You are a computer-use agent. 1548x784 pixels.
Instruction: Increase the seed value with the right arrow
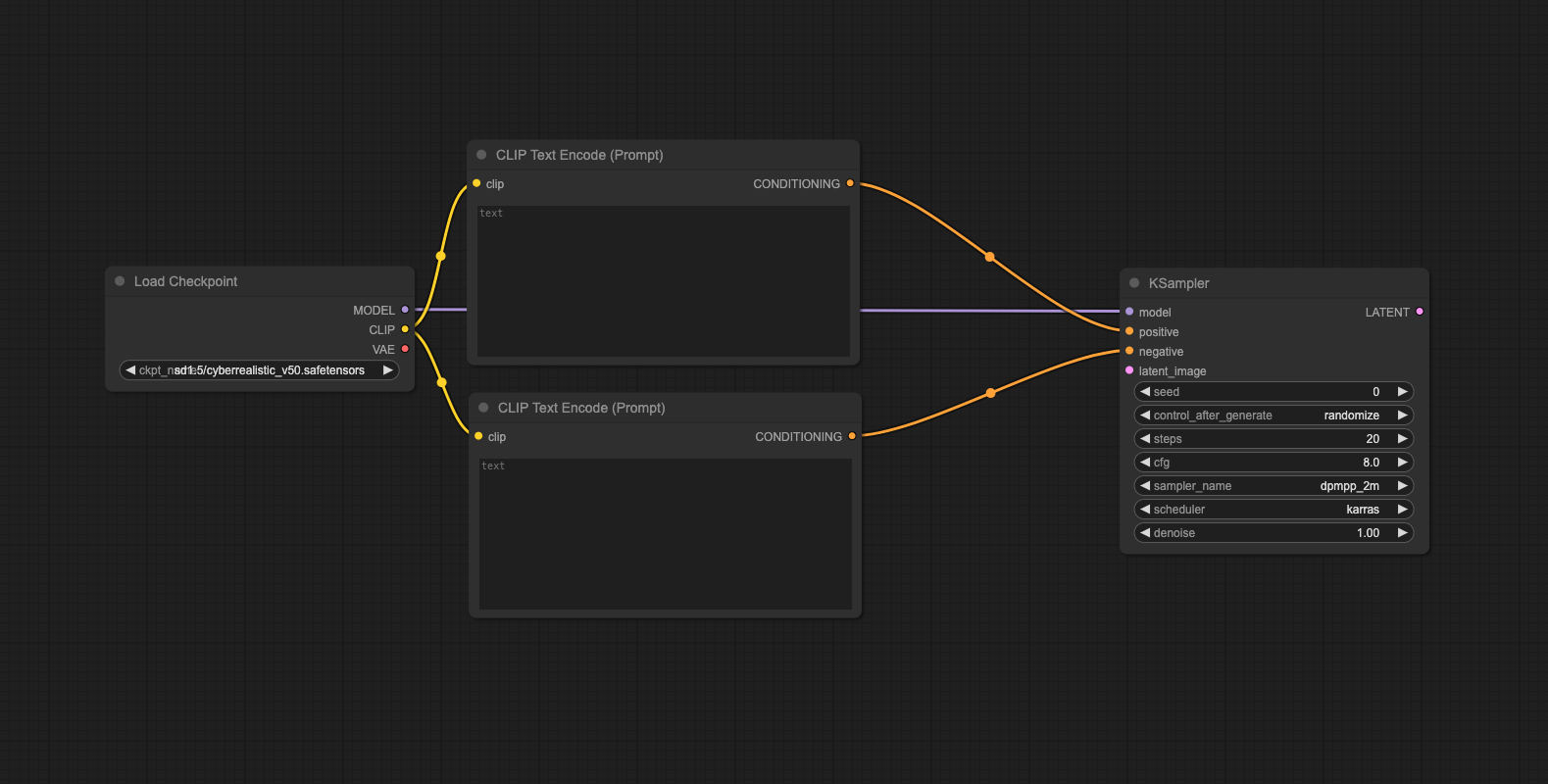1402,392
